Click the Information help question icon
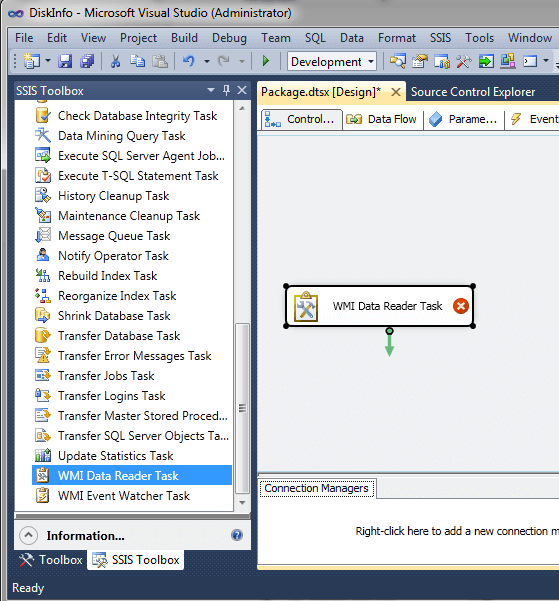 pos(237,535)
